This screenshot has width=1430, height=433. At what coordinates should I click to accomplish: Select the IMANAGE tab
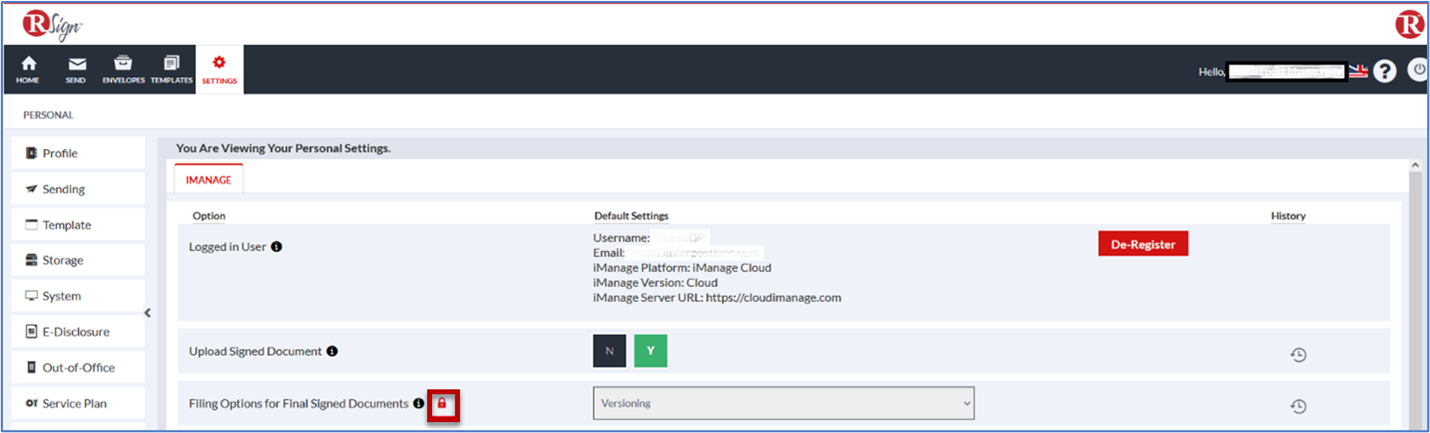[x=208, y=179]
